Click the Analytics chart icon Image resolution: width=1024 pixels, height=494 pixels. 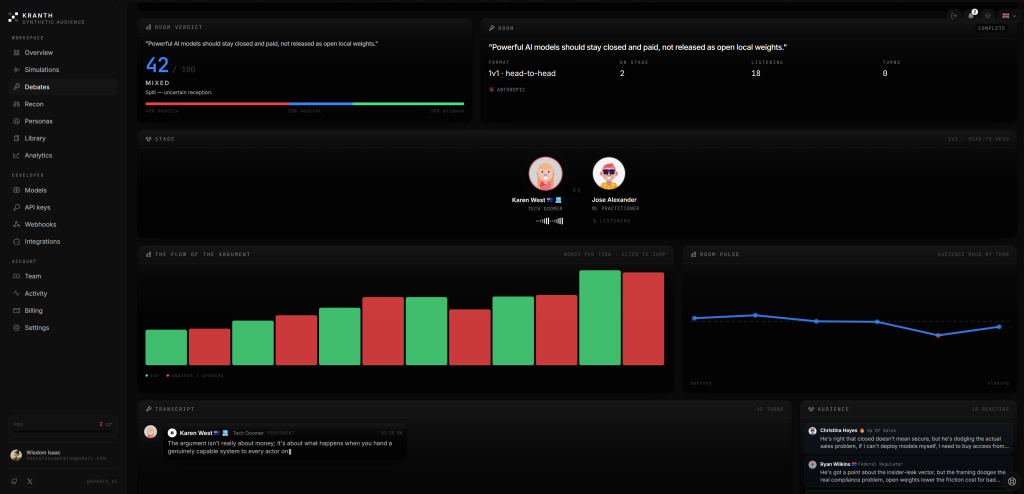(16, 156)
